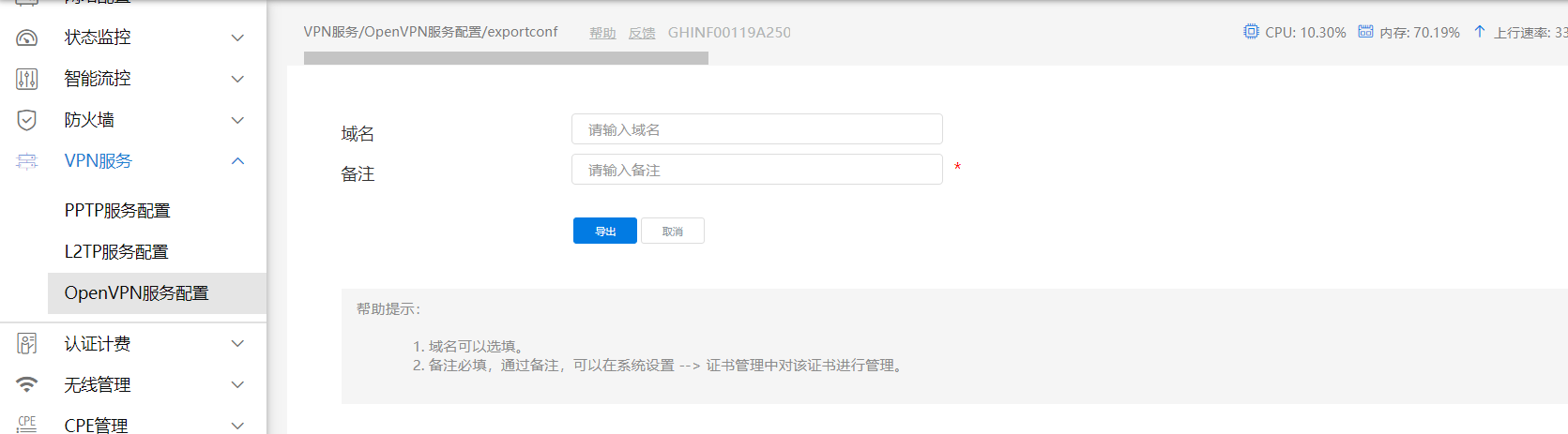Select OpenVPN服务配置 submenu item
1568x434 pixels.
(136, 293)
